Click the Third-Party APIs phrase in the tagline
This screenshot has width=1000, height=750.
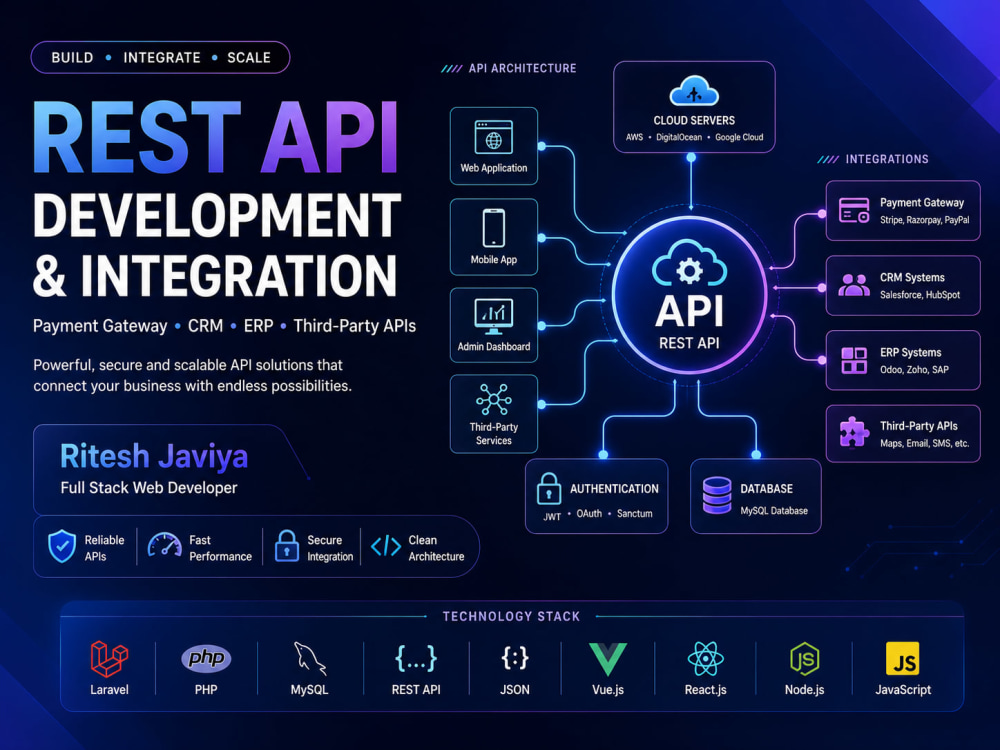click(x=355, y=326)
